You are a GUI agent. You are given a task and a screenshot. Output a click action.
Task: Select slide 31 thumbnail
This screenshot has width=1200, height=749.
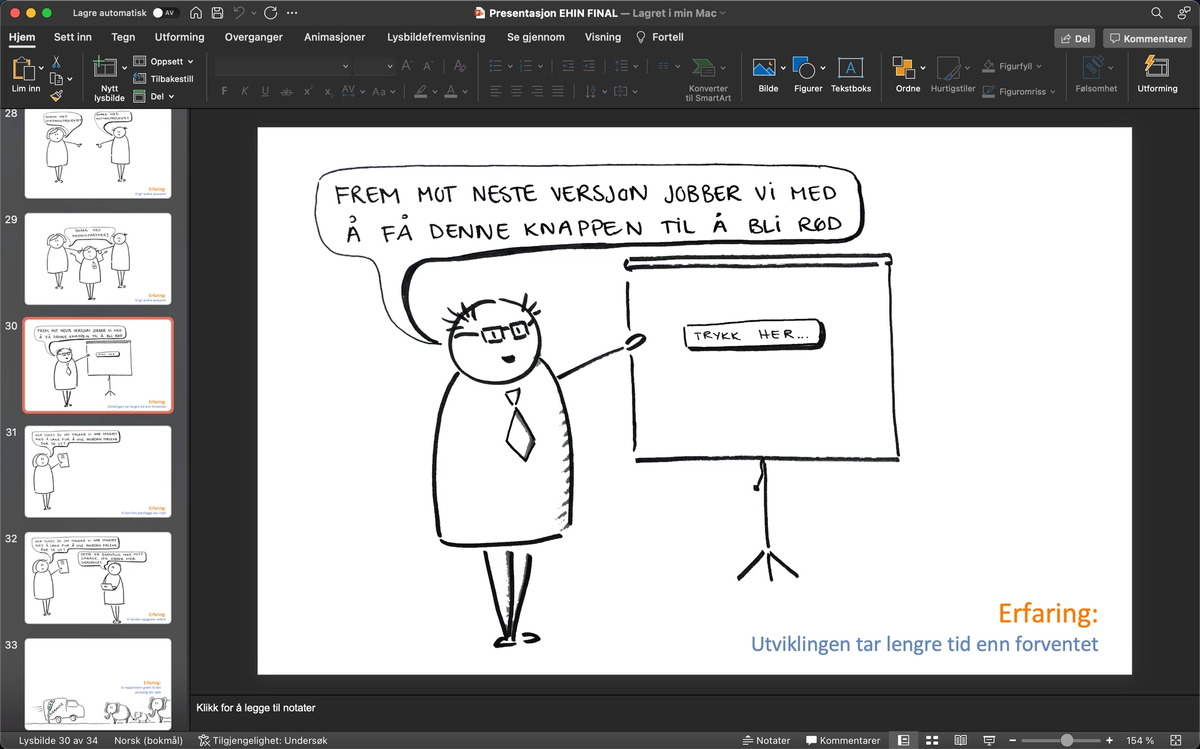point(98,472)
